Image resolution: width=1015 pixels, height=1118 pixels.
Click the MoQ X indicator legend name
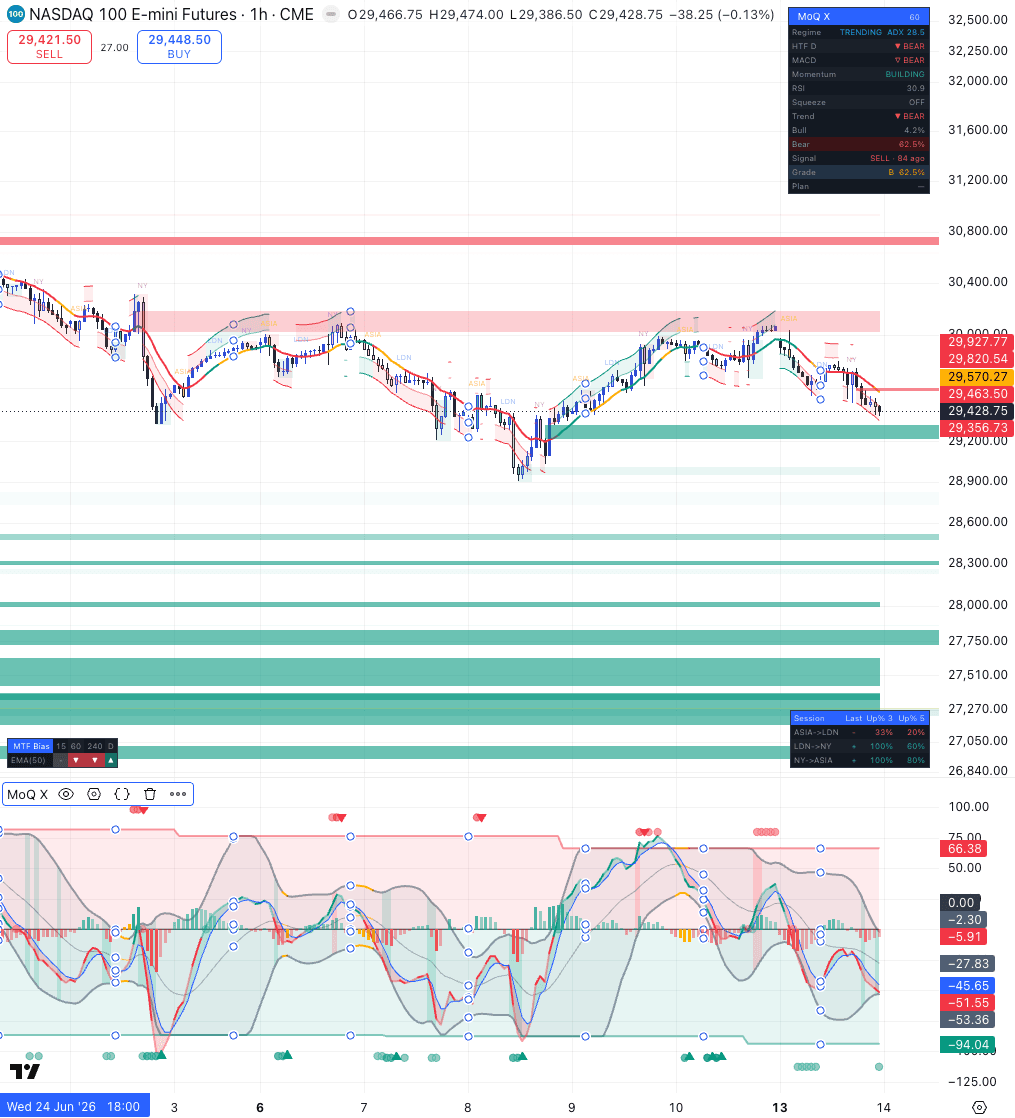[x=28, y=794]
